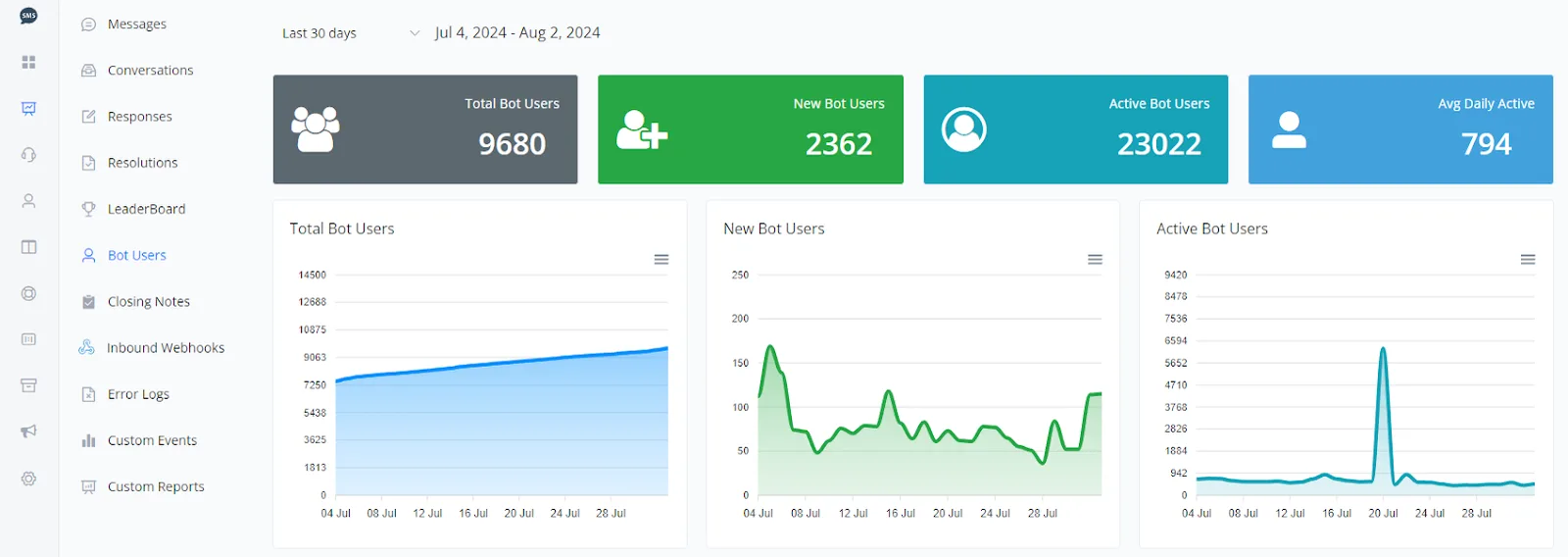Click the megaphone campaigns icon
Image resolution: width=1568 pixels, height=557 pixels.
[28, 431]
